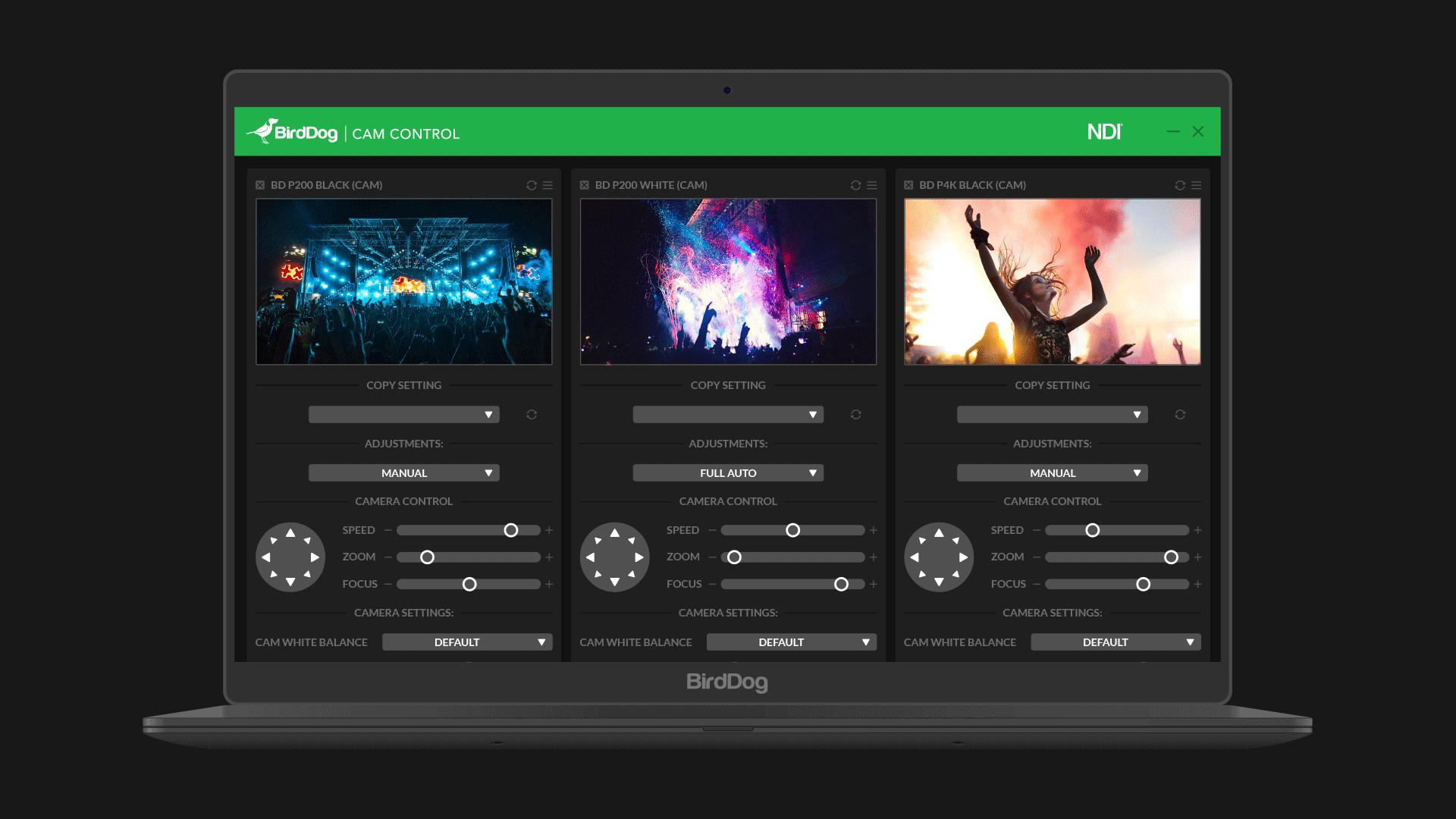Decrease zoom with minus, BD P200 WHITE
1456x819 pixels.
coord(712,557)
